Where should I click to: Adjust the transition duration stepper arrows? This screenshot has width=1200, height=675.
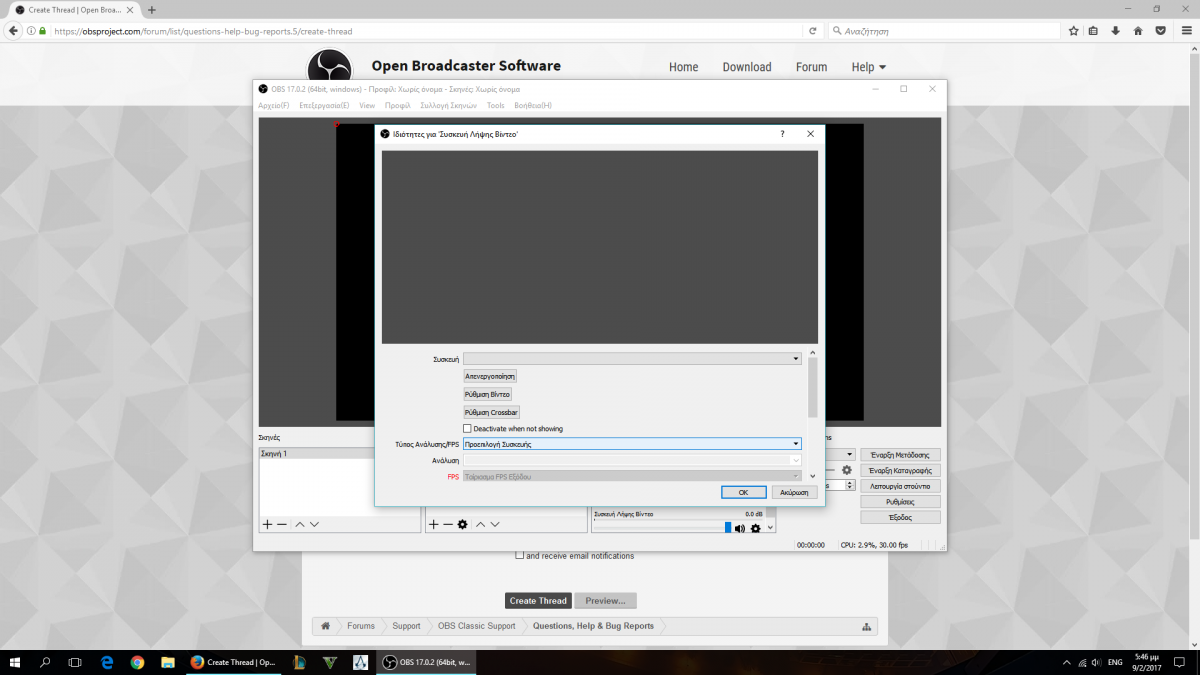pyautogui.click(x=850, y=485)
